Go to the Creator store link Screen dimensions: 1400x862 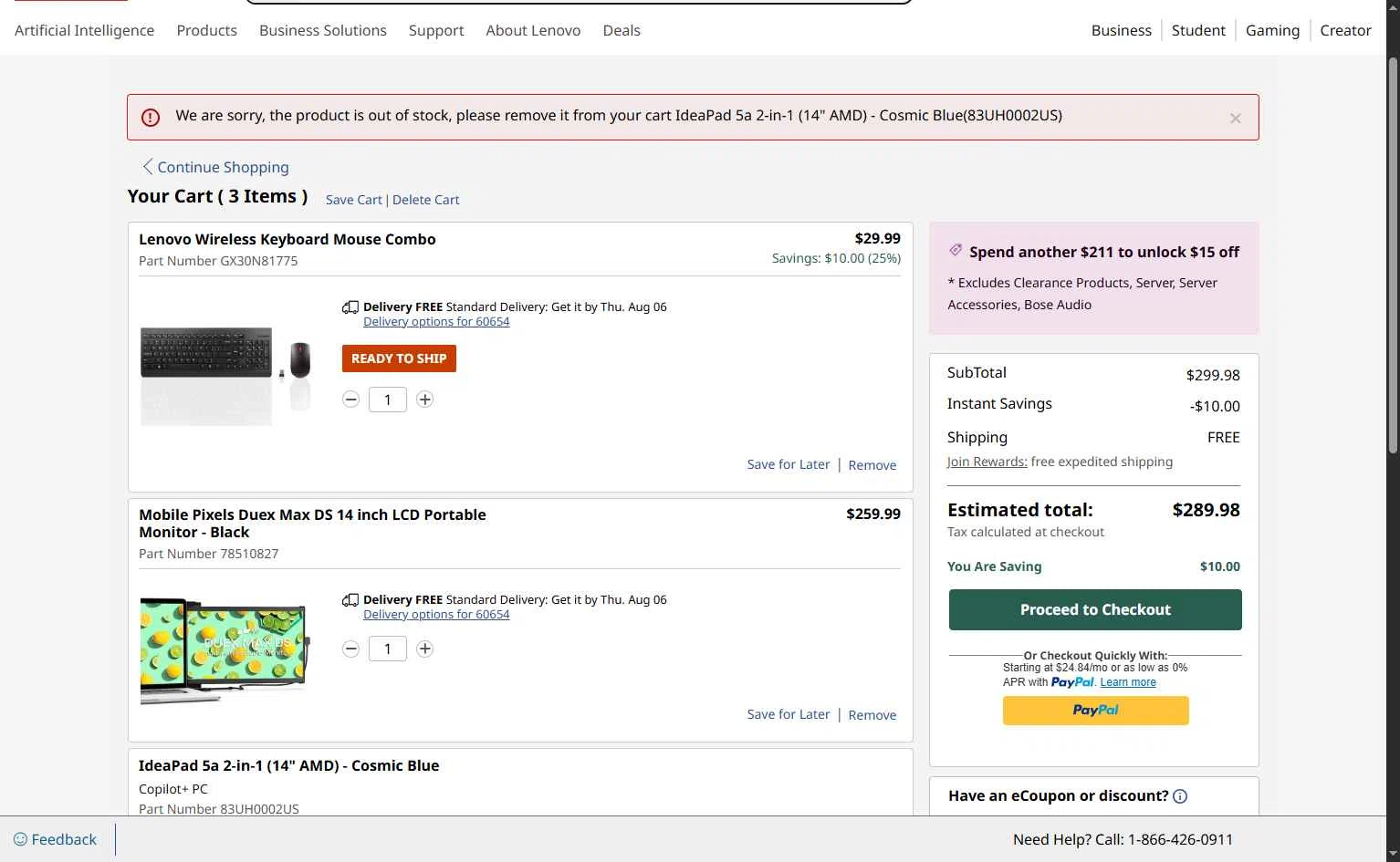tap(1345, 30)
